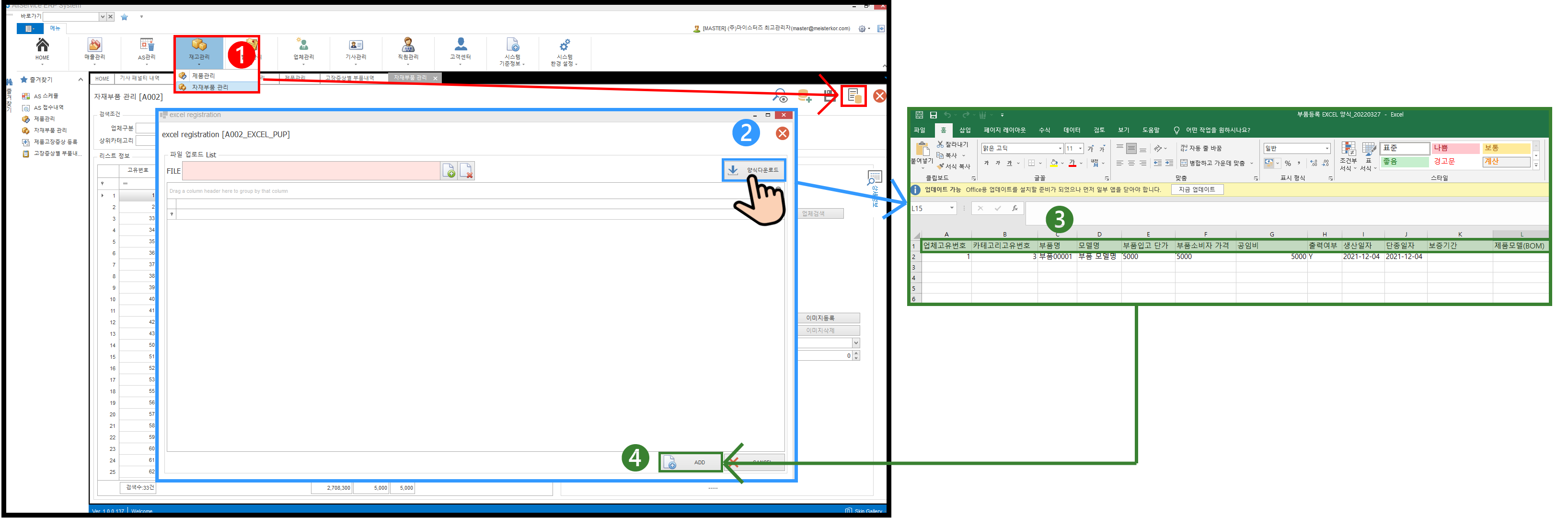Click the fill color bucket icon in Excel
1568x518 pixels.
1054,164
